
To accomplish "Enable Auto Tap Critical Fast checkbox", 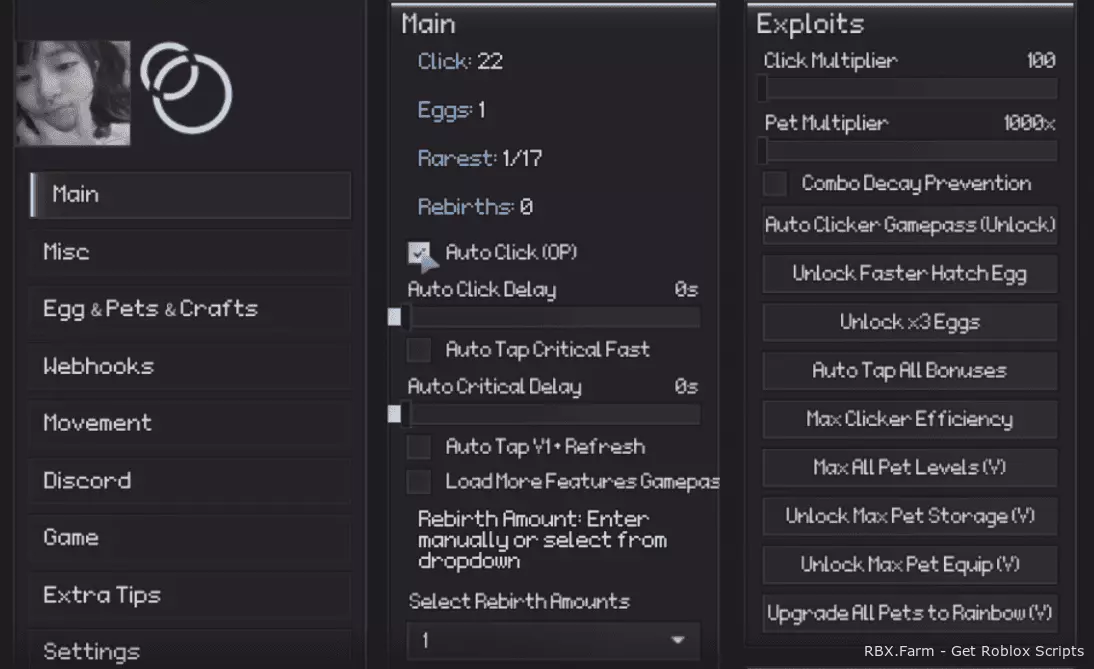I will (x=419, y=349).
